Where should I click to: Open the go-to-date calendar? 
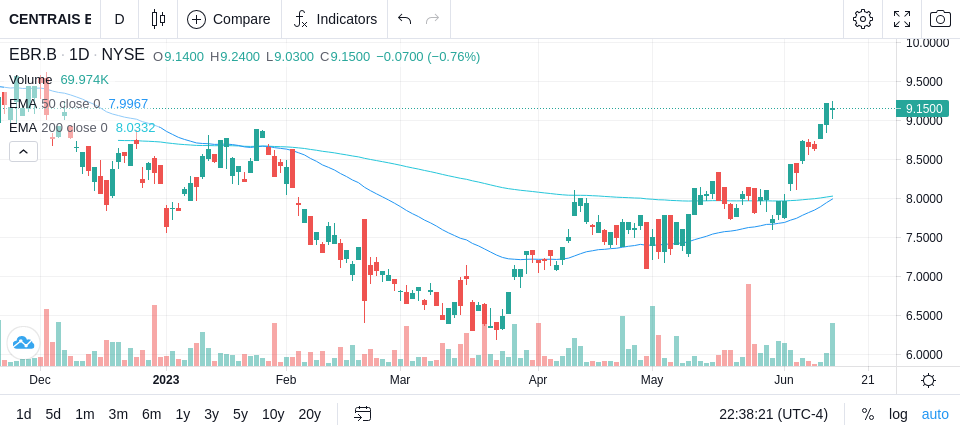tap(362, 414)
